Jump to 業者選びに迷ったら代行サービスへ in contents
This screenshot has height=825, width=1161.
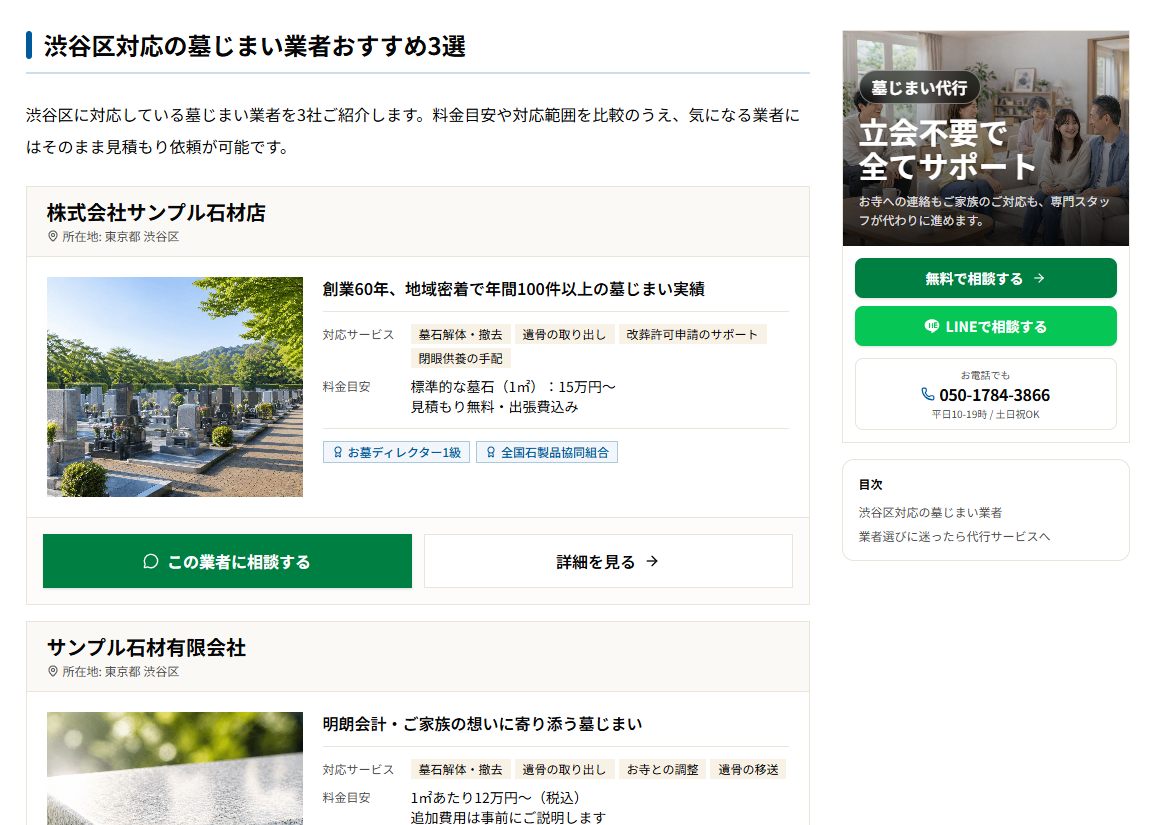tap(954, 537)
